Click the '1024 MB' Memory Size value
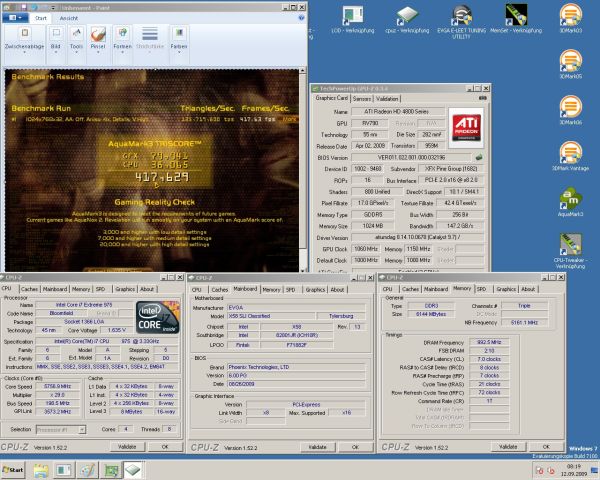600x480 pixels. 373,226
